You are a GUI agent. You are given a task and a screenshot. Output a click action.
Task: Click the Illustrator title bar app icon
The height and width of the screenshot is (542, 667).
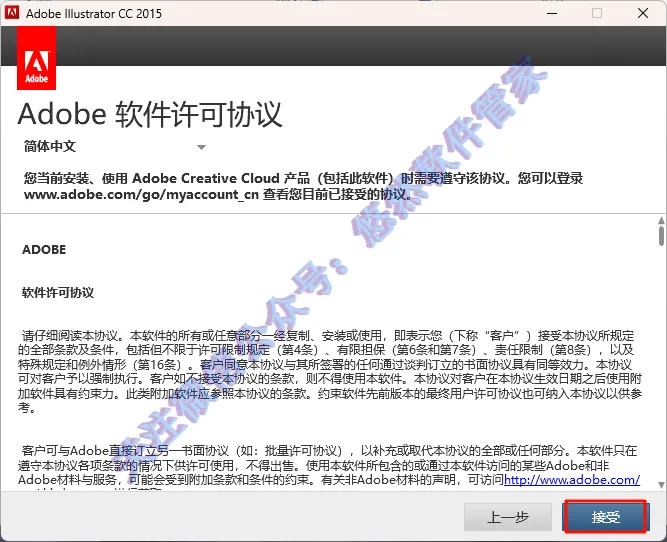(12, 13)
